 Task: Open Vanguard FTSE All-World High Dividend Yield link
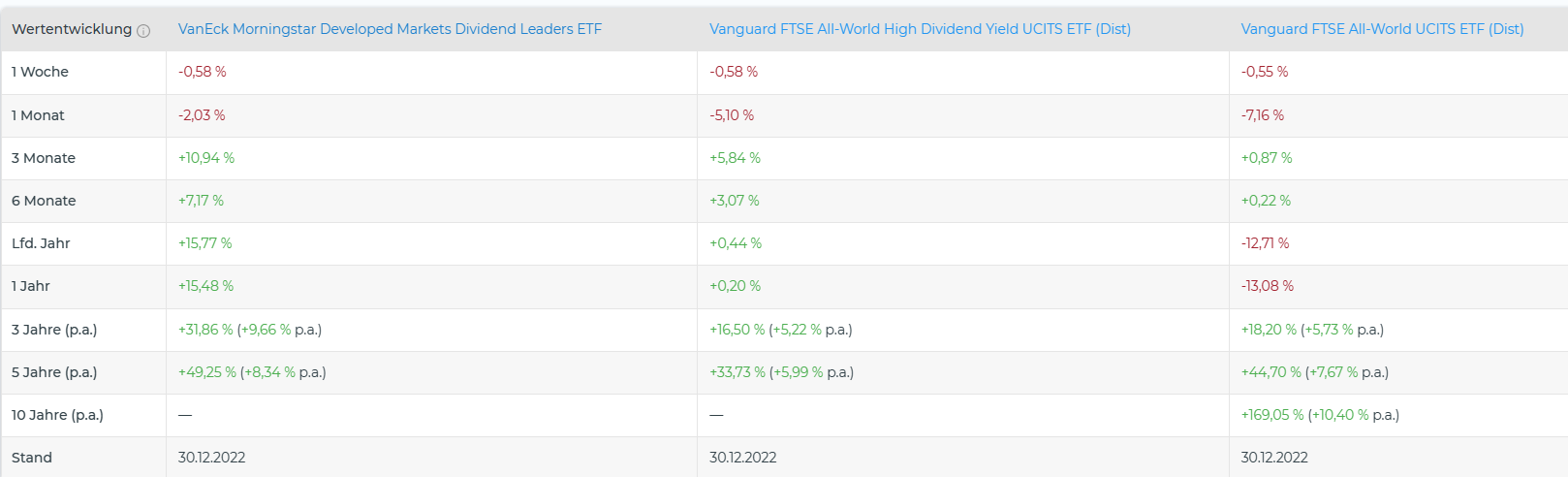[920, 29]
